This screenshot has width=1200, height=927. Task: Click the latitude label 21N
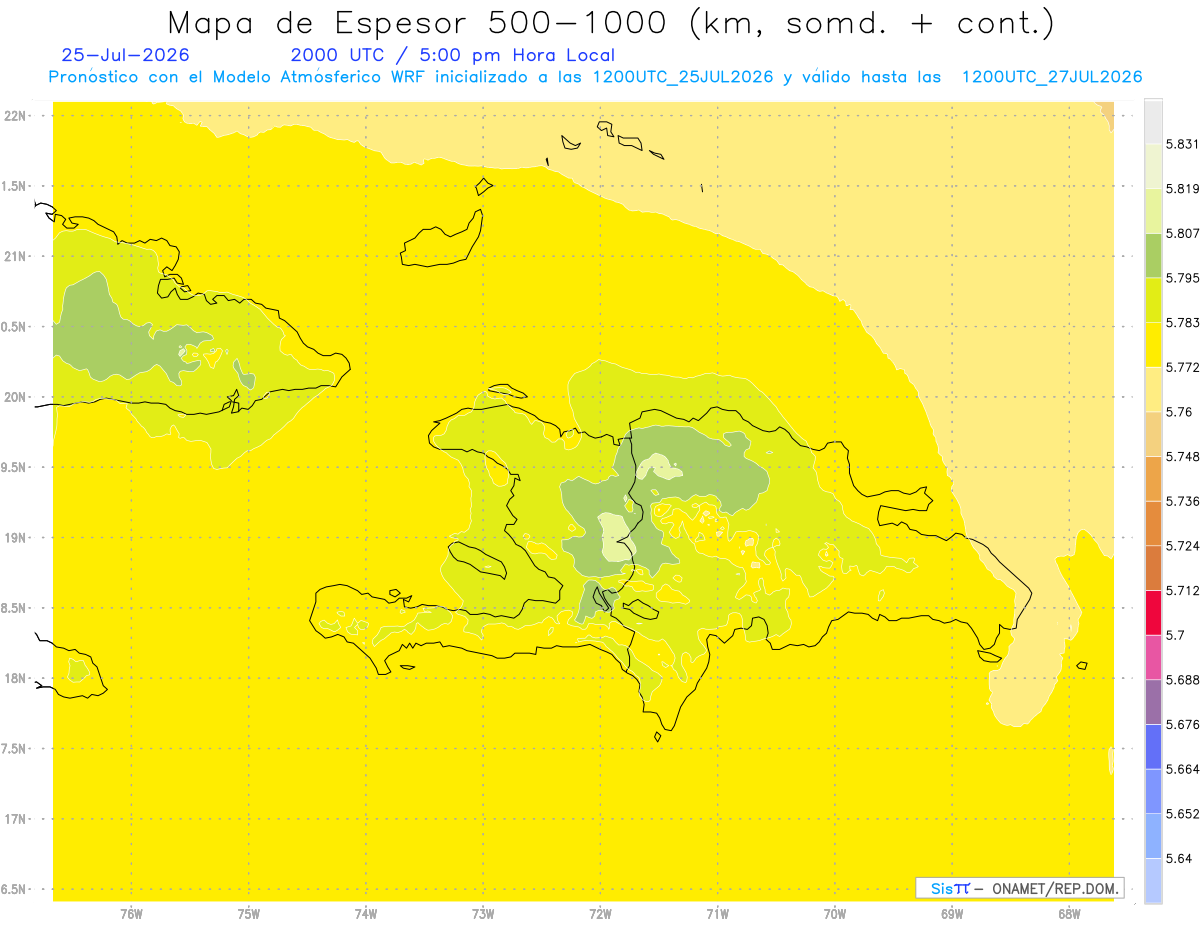click(x=16, y=257)
